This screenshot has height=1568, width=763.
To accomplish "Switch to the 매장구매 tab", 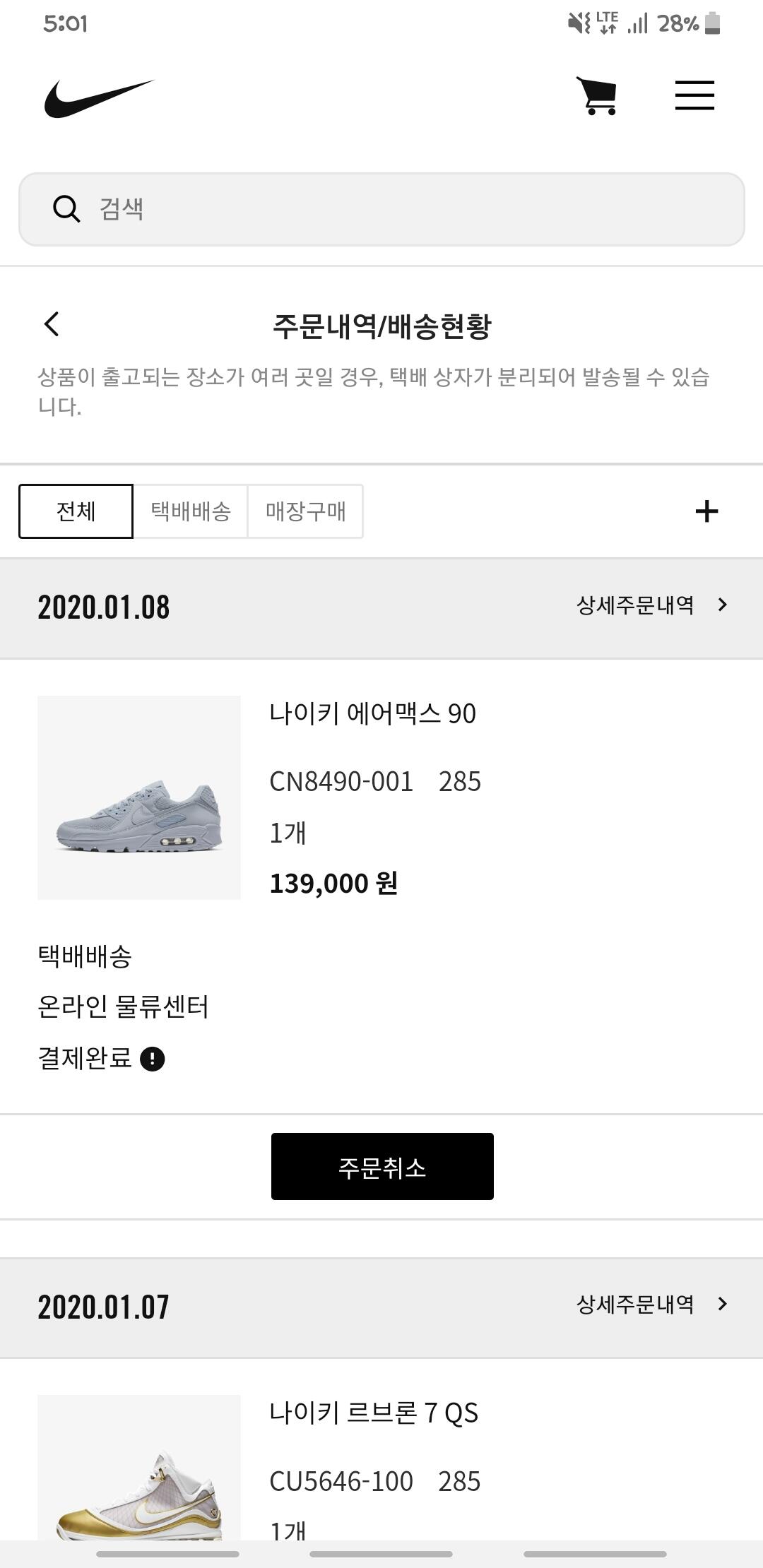I will click(x=305, y=511).
